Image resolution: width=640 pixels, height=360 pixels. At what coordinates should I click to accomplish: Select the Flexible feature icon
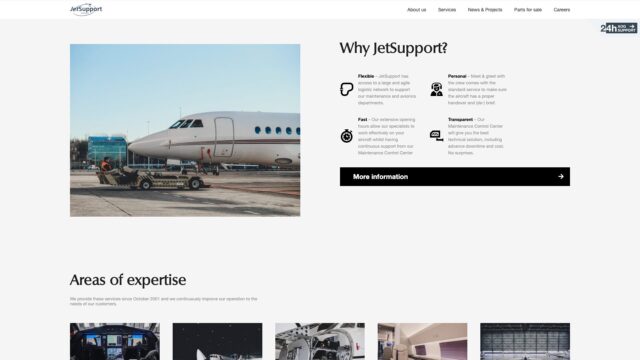(347, 89)
